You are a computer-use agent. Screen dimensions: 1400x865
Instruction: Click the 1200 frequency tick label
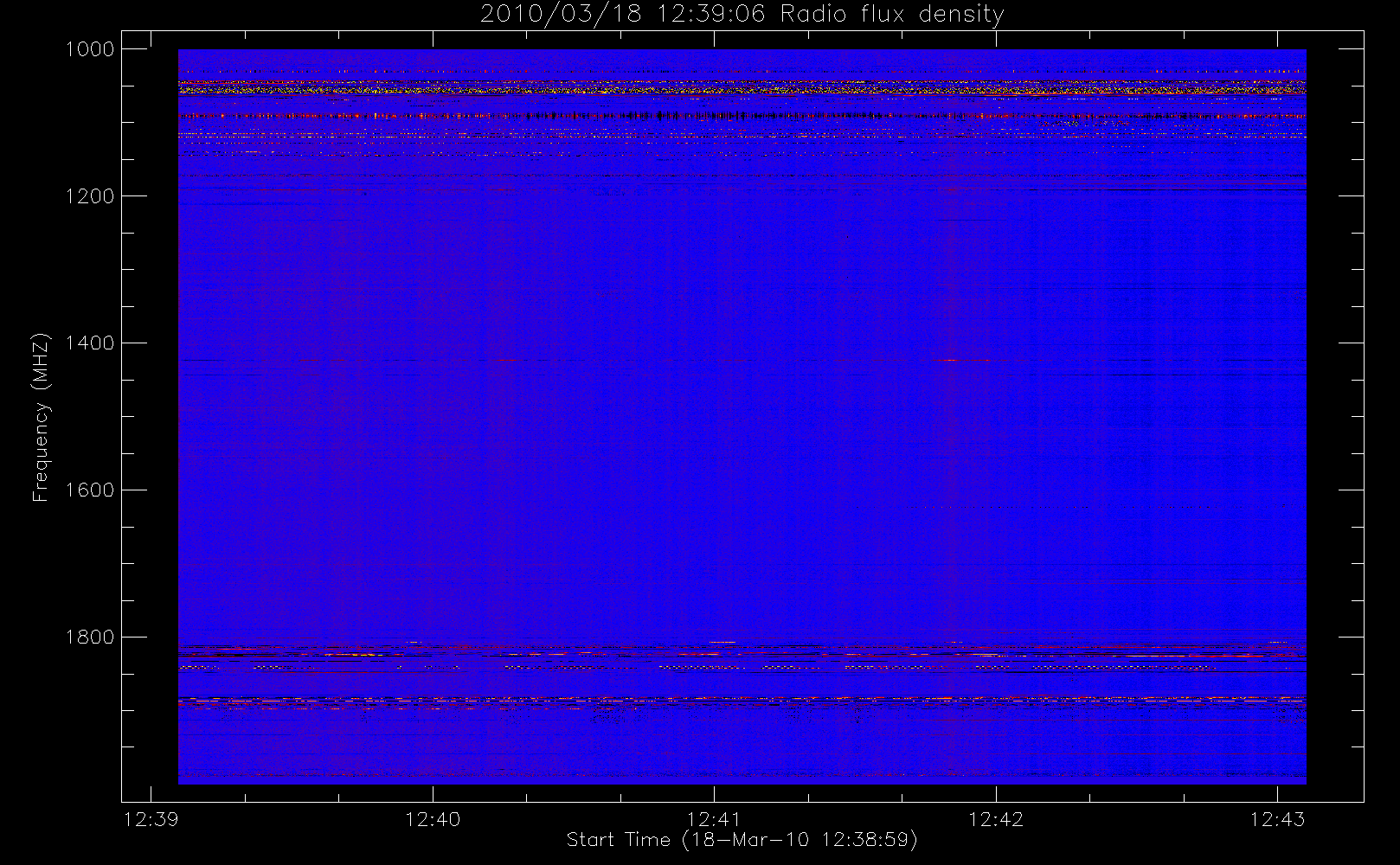pyautogui.click(x=90, y=196)
